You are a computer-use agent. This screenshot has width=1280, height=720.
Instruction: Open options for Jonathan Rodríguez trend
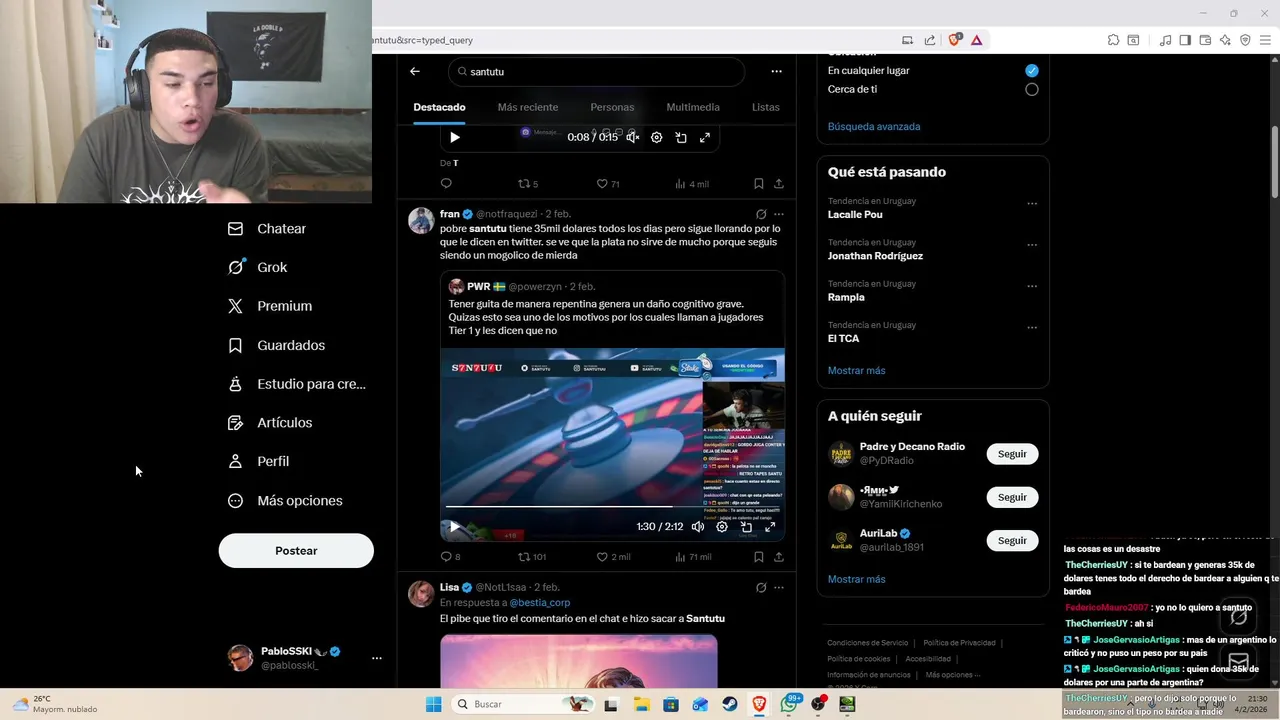(1032, 245)
